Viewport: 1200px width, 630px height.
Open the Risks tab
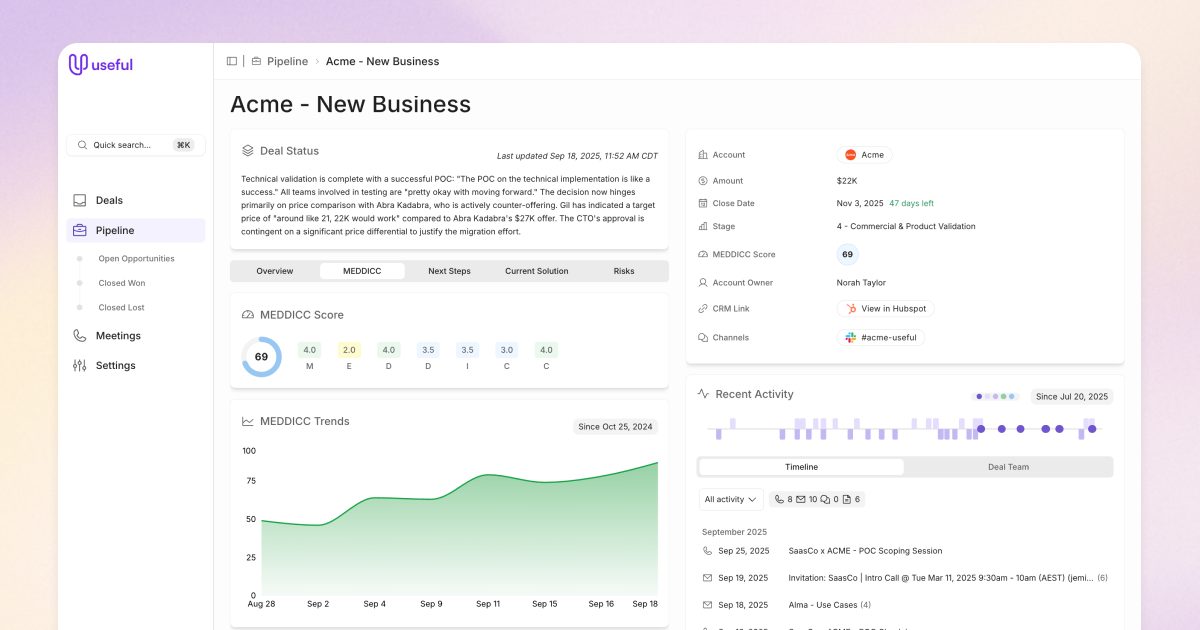[x=624, y=271]
